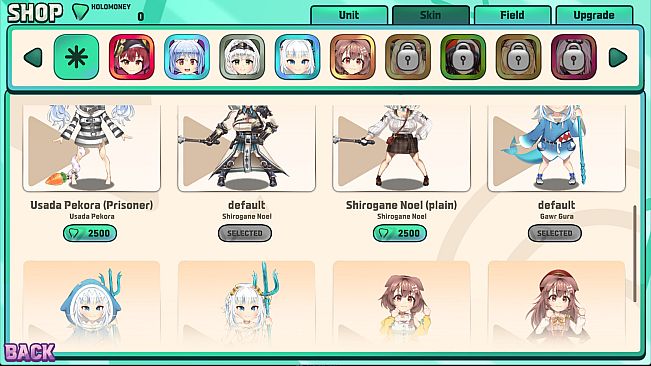
Task: Choose the brown-haired Korone portrait filter
Action: tap(352, 57)
